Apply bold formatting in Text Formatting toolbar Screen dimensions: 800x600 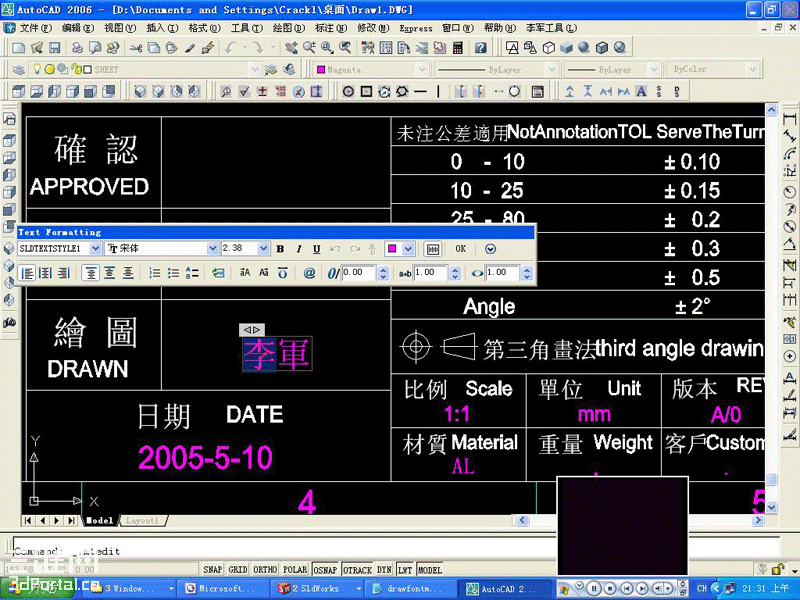click(279, 250)
